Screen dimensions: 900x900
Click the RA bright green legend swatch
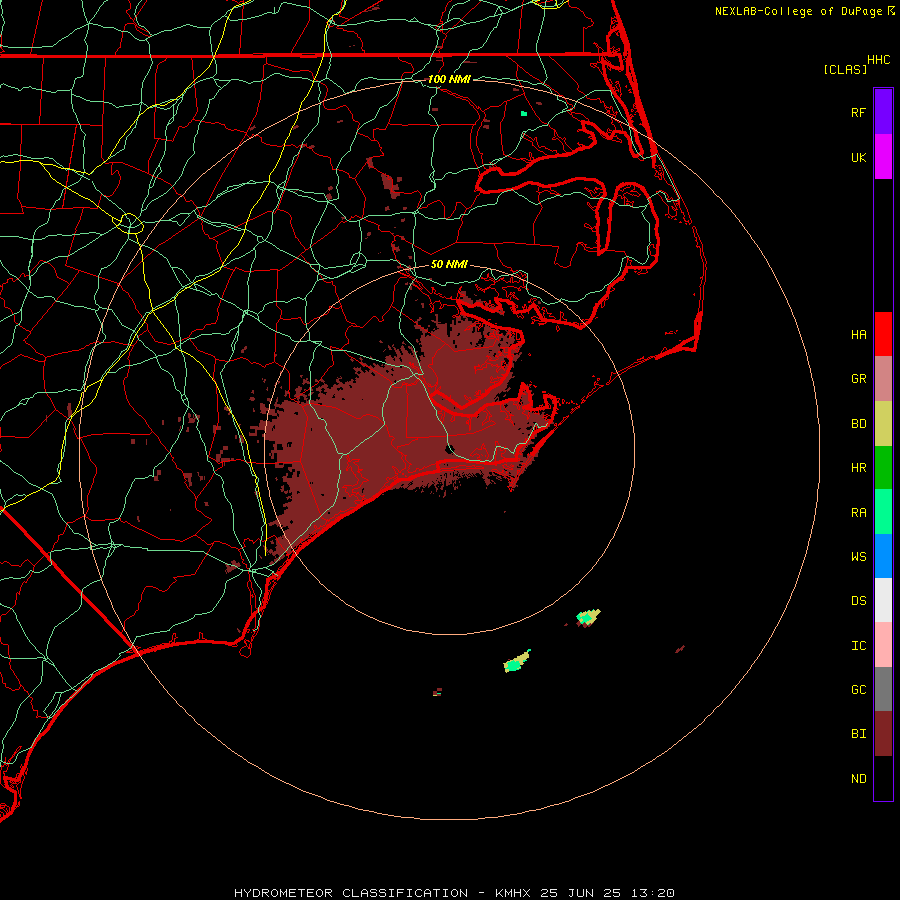pyautogui.click(x=883, y=512)
